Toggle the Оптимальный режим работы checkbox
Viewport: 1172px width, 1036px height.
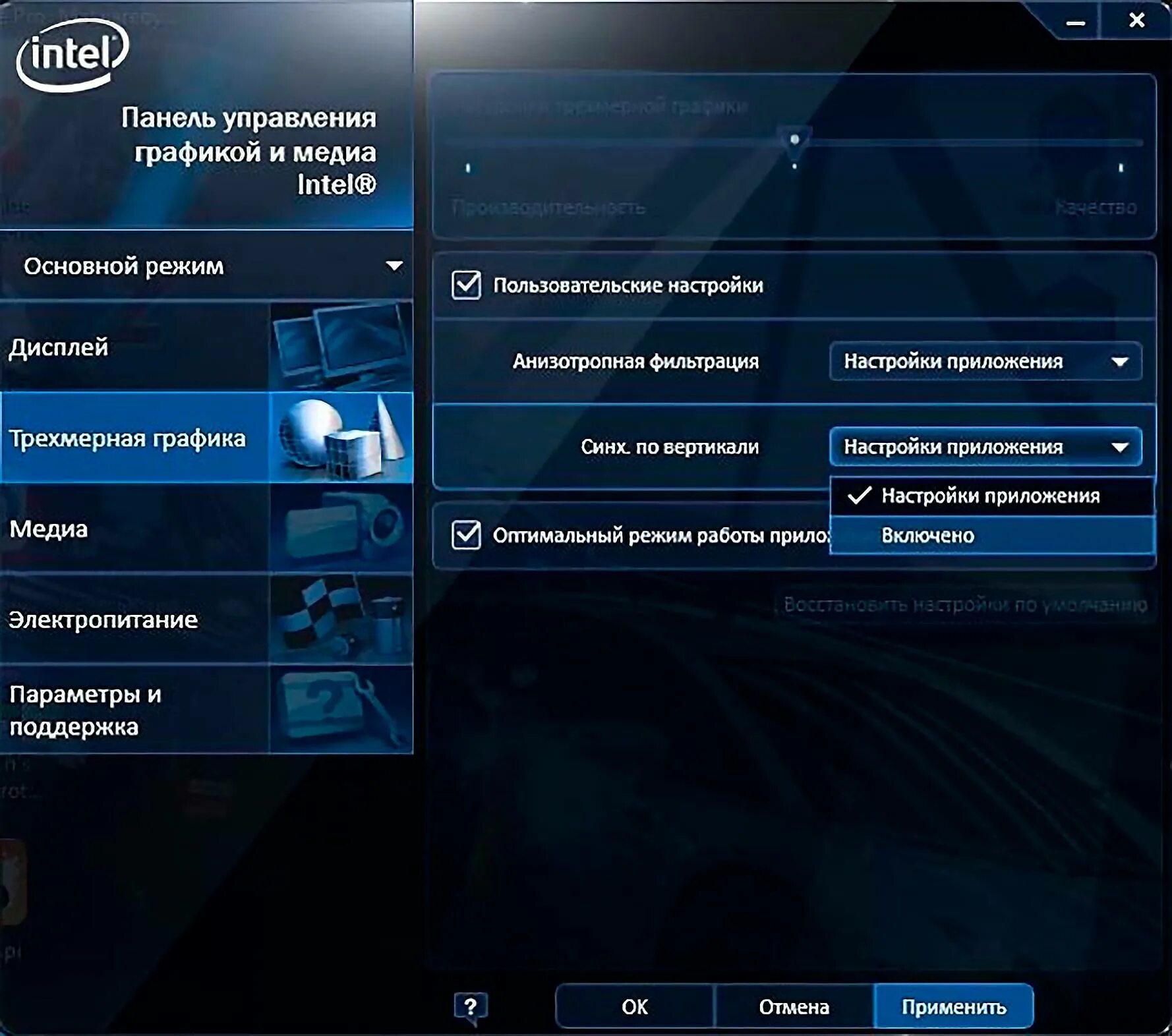click(466, 534)
